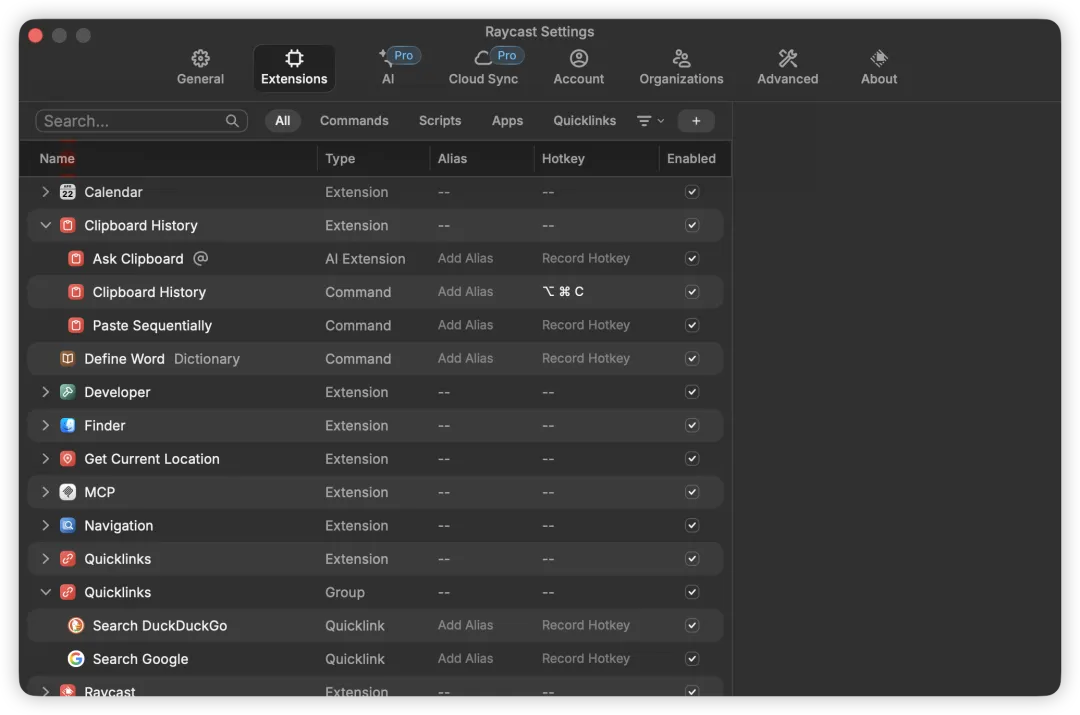Switch to the Advanced tab
This screenshot has width=1080, height=715.
(x=787, y=68)
